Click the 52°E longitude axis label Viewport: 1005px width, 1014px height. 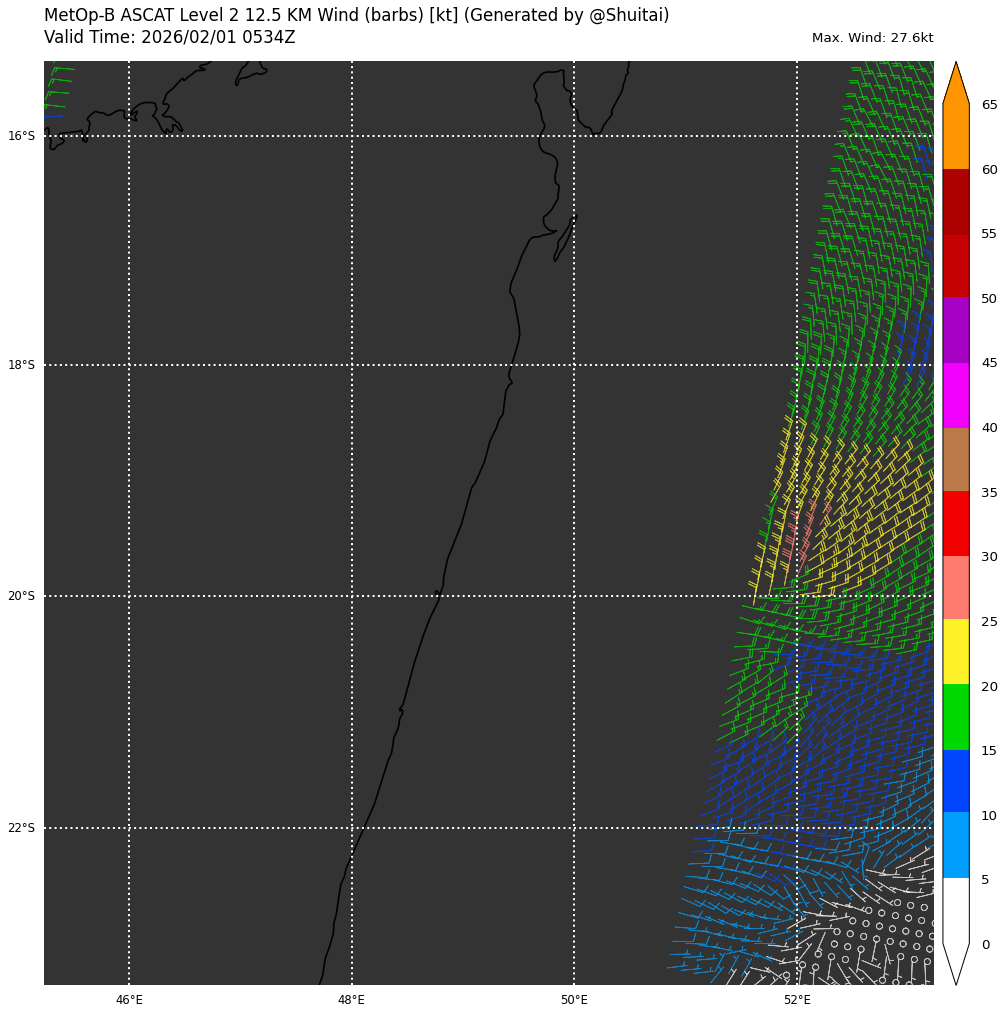click(x=797, y=1000)
